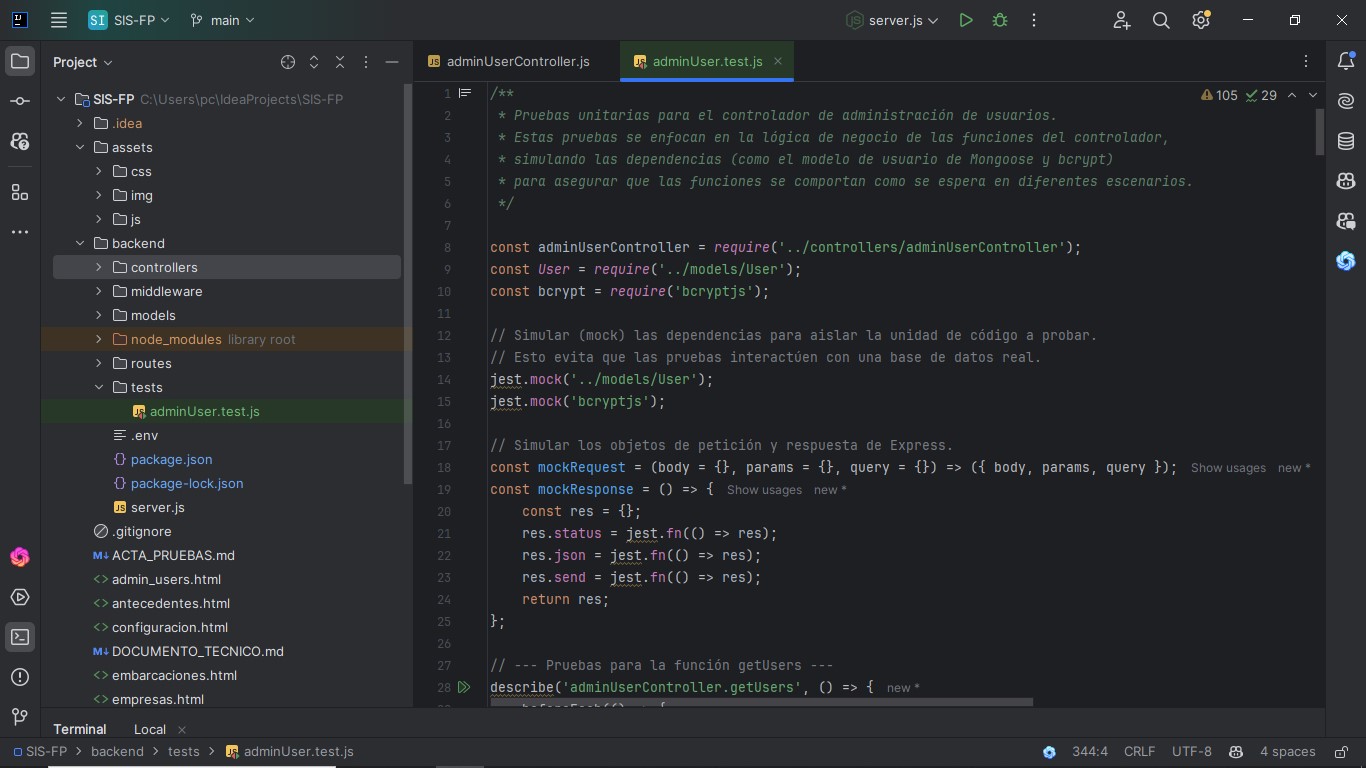Open the Database tool window
This screenshot has height=768, width=1366.
pyautogui.click(x=1346, y=141)
